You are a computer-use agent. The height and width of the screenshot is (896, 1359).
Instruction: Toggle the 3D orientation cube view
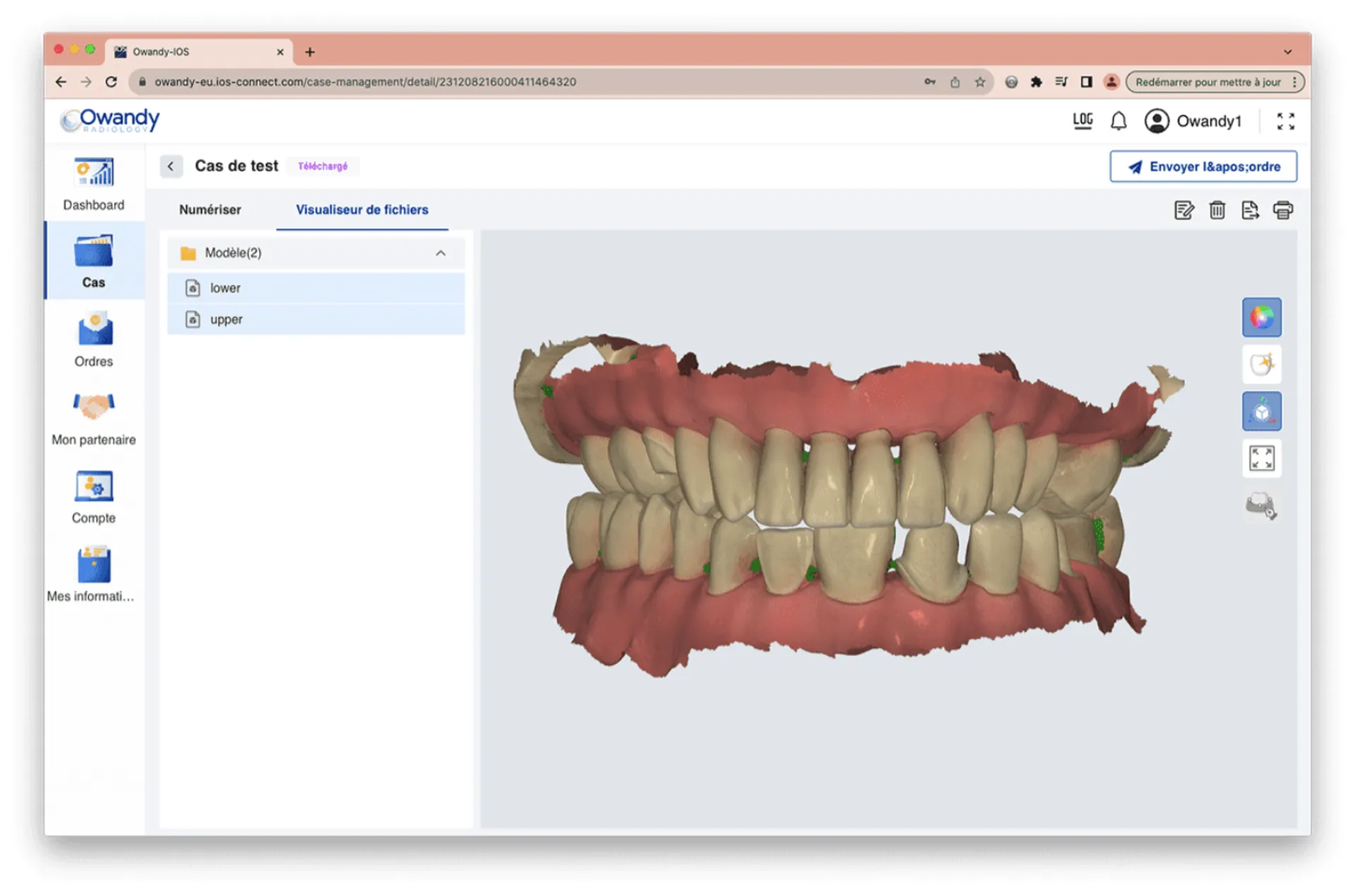[x=1262, y=411]
